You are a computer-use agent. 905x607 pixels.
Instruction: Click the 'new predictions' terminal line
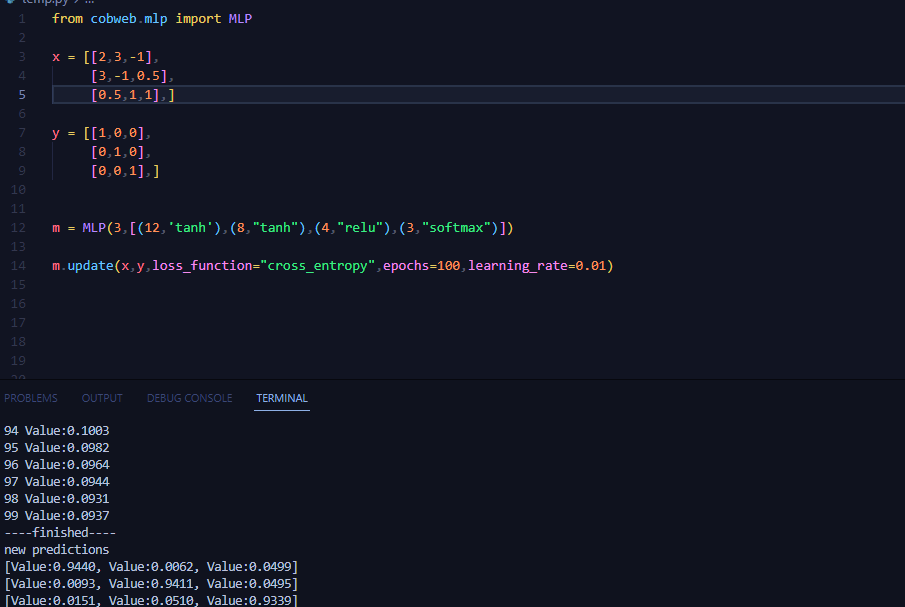click(57, 550)
